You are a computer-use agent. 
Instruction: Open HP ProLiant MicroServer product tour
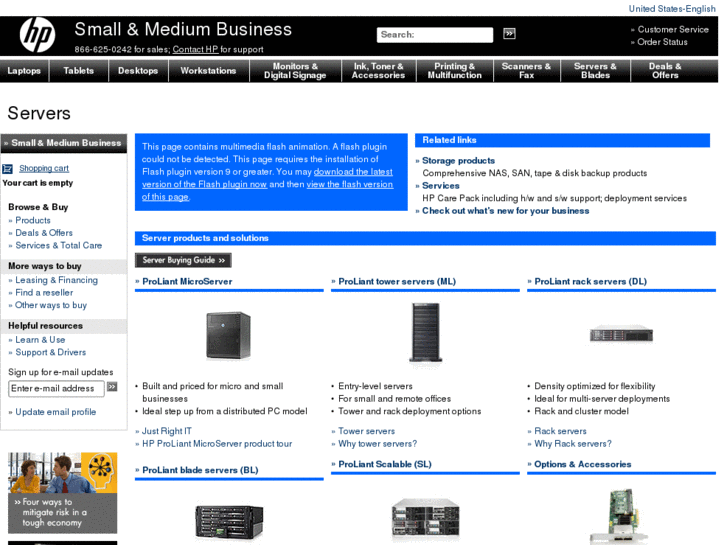pyautogui.click(x=217, y=444)
